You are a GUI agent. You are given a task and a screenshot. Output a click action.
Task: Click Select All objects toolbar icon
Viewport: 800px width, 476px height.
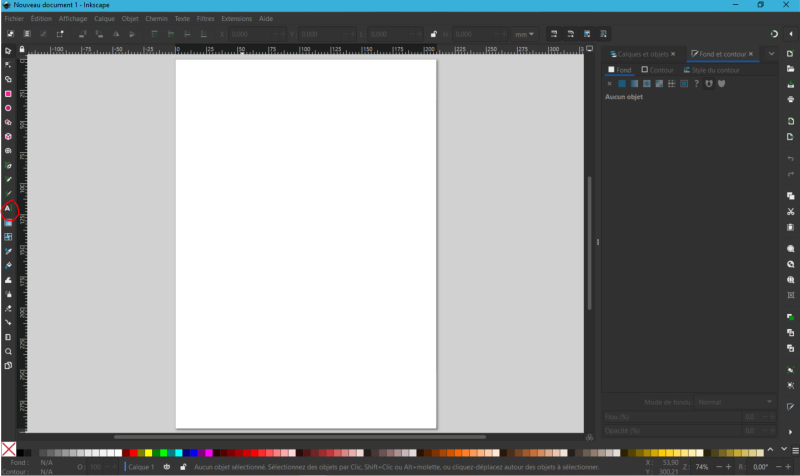pos(10,34)
